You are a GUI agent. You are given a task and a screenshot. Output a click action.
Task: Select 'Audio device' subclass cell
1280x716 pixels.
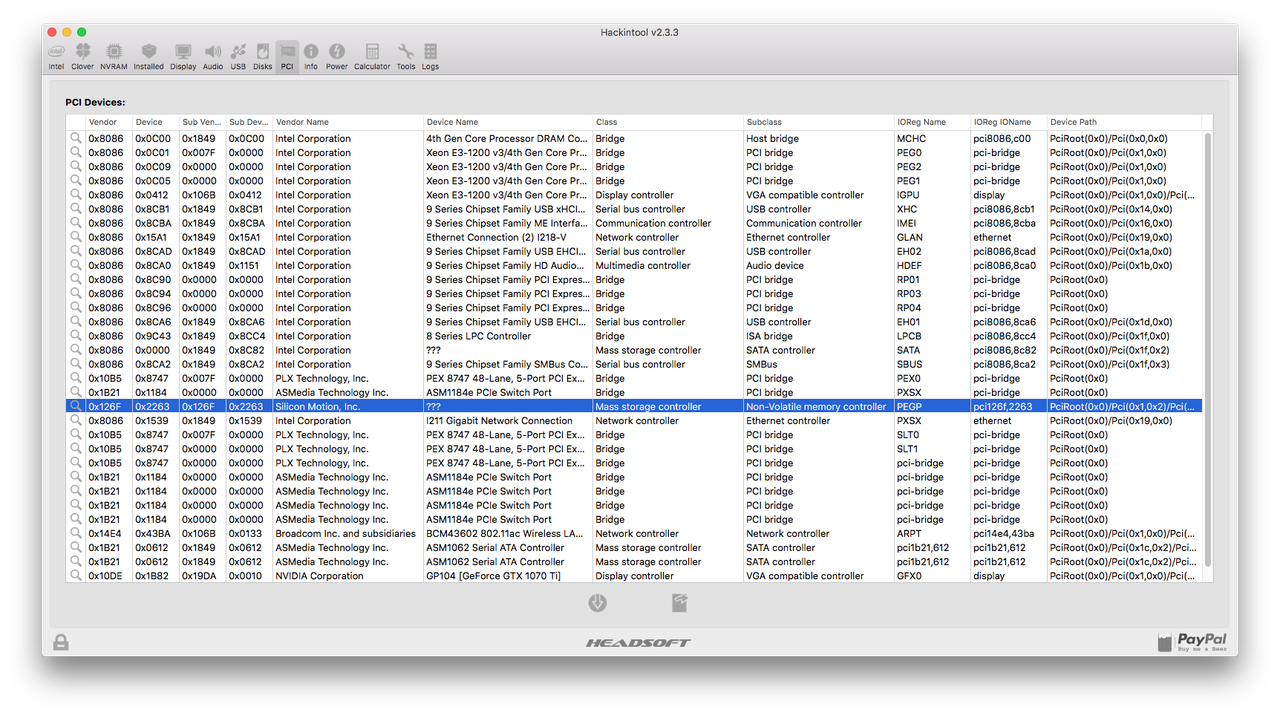[x=775, y=266]
